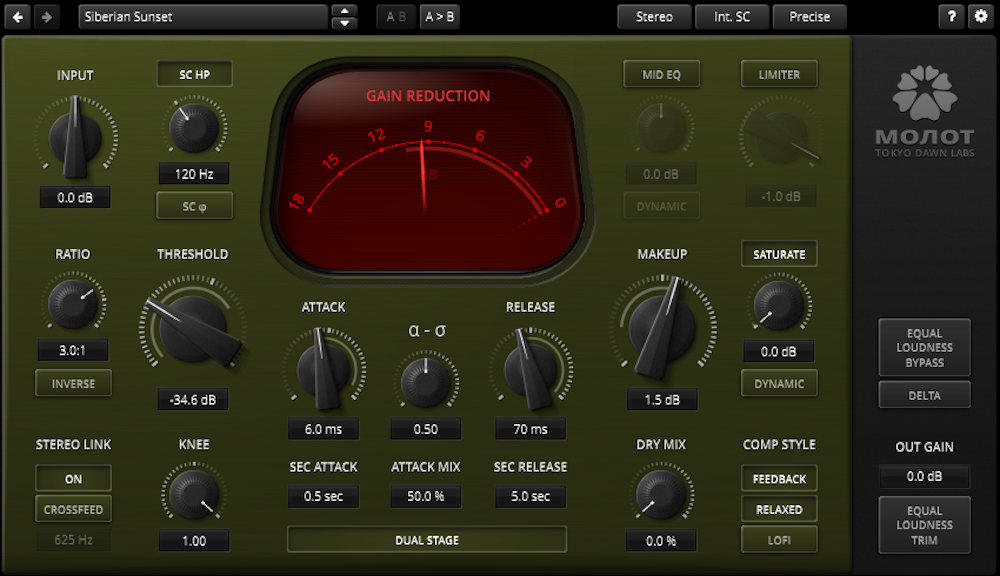The image size is (1000, 576).
Task: Activate EQUAL LOUDNESS BYPASS
Action: click(924, 347)
